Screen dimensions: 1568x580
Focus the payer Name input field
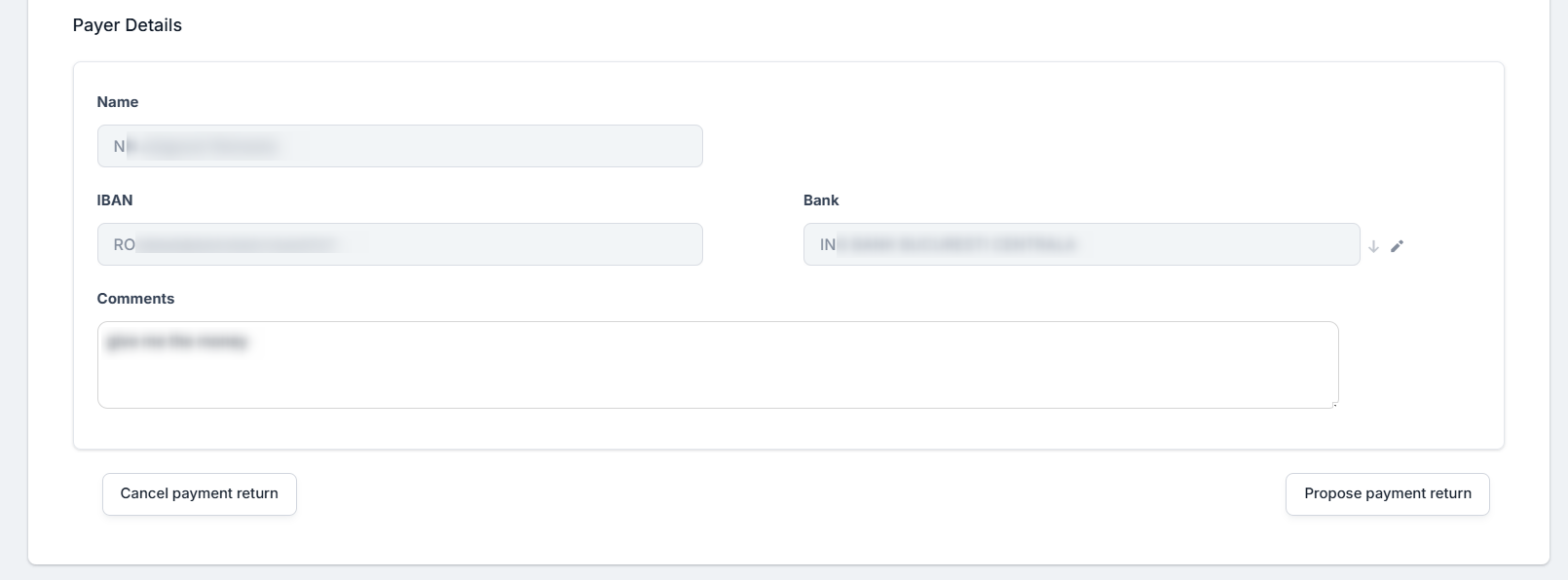point(399,146)
